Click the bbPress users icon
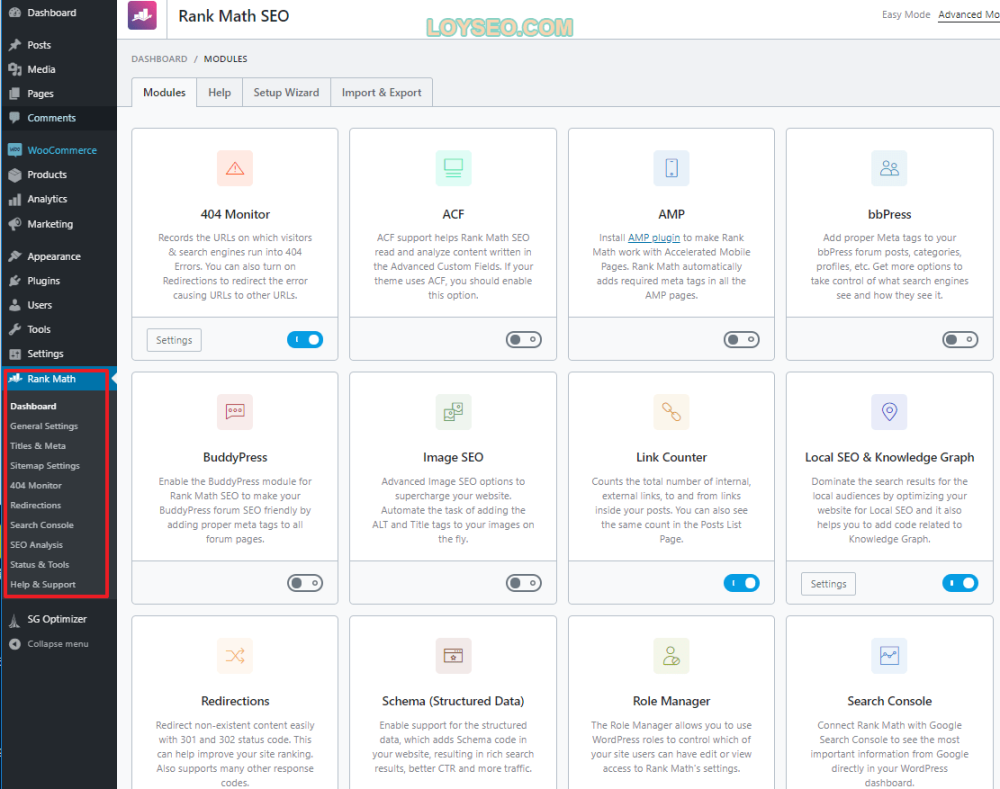The width and height of the screenshot is (1000, 789). click(889, 168)
